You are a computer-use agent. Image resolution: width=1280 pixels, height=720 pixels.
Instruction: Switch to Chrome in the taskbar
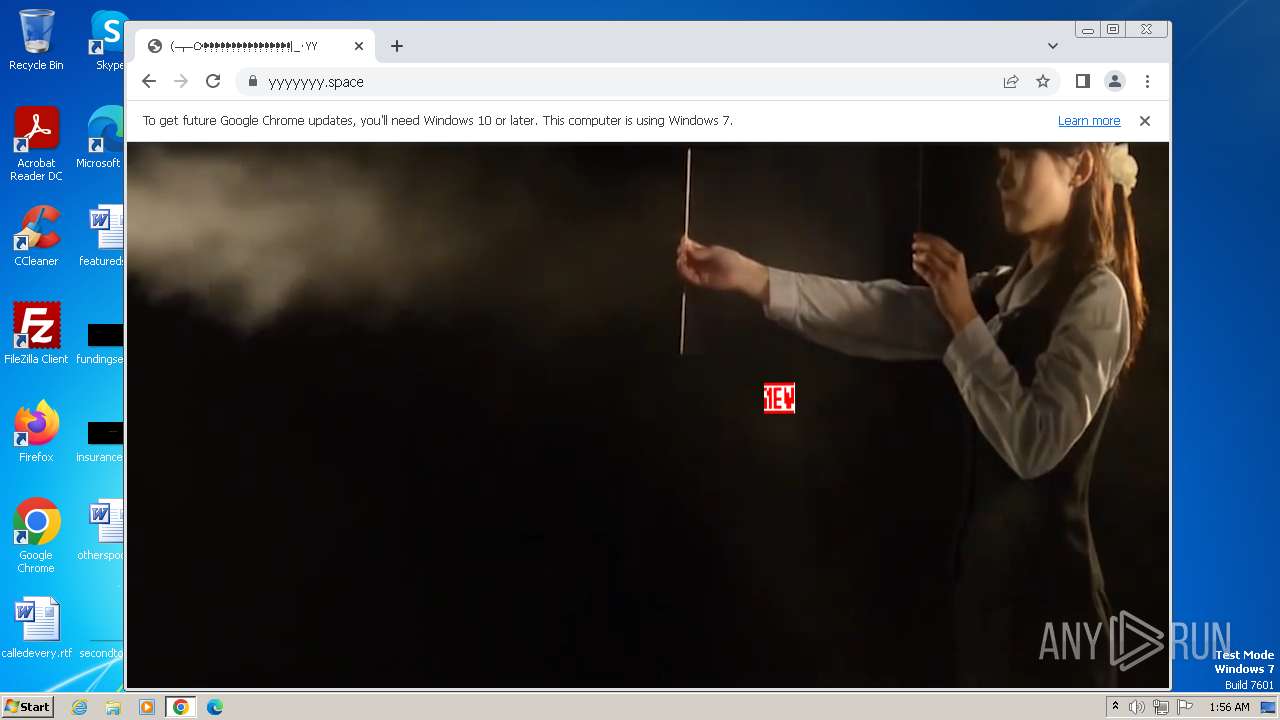180,707
